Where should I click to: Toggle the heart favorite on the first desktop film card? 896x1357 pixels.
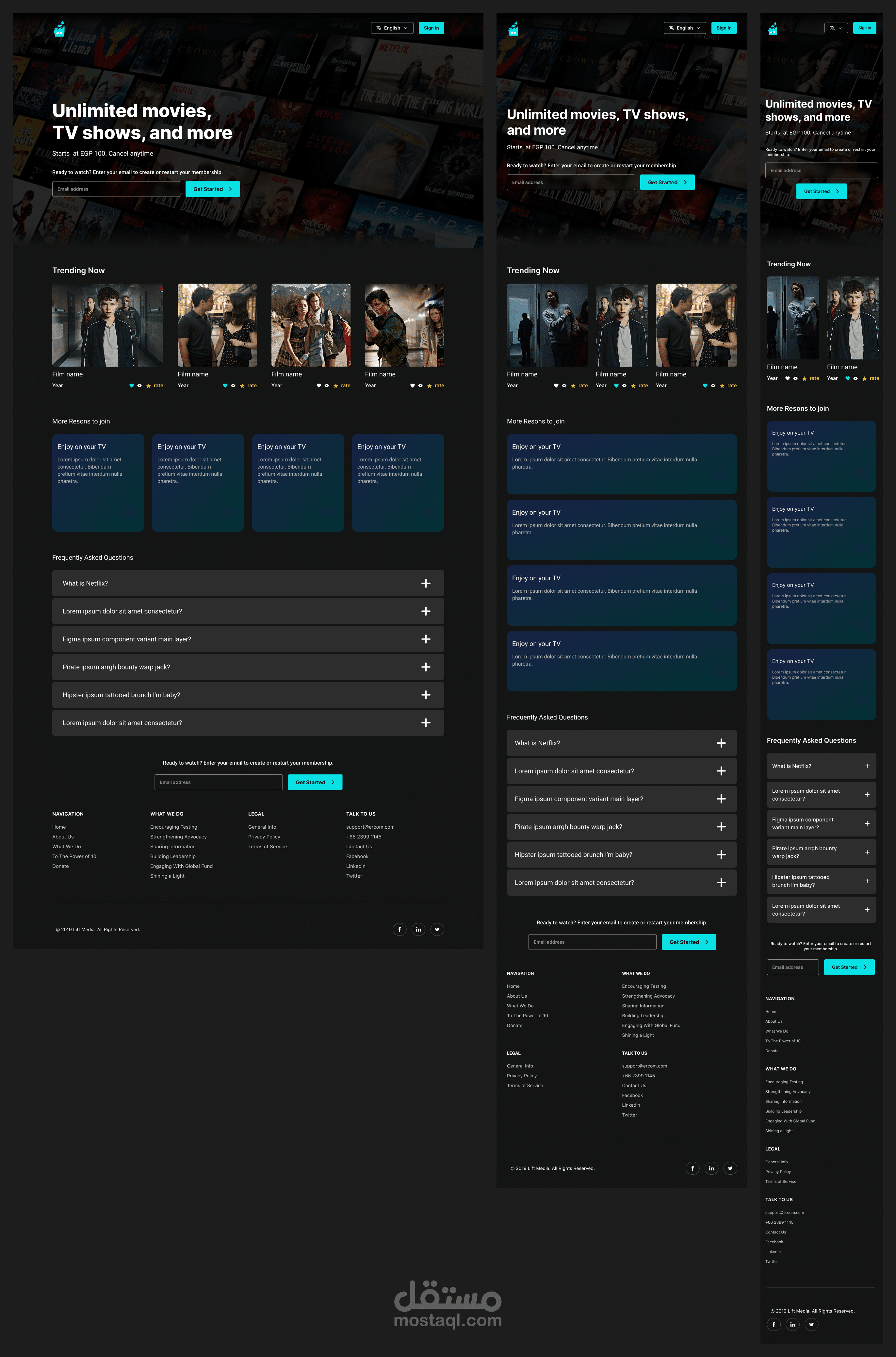(131, 386)
